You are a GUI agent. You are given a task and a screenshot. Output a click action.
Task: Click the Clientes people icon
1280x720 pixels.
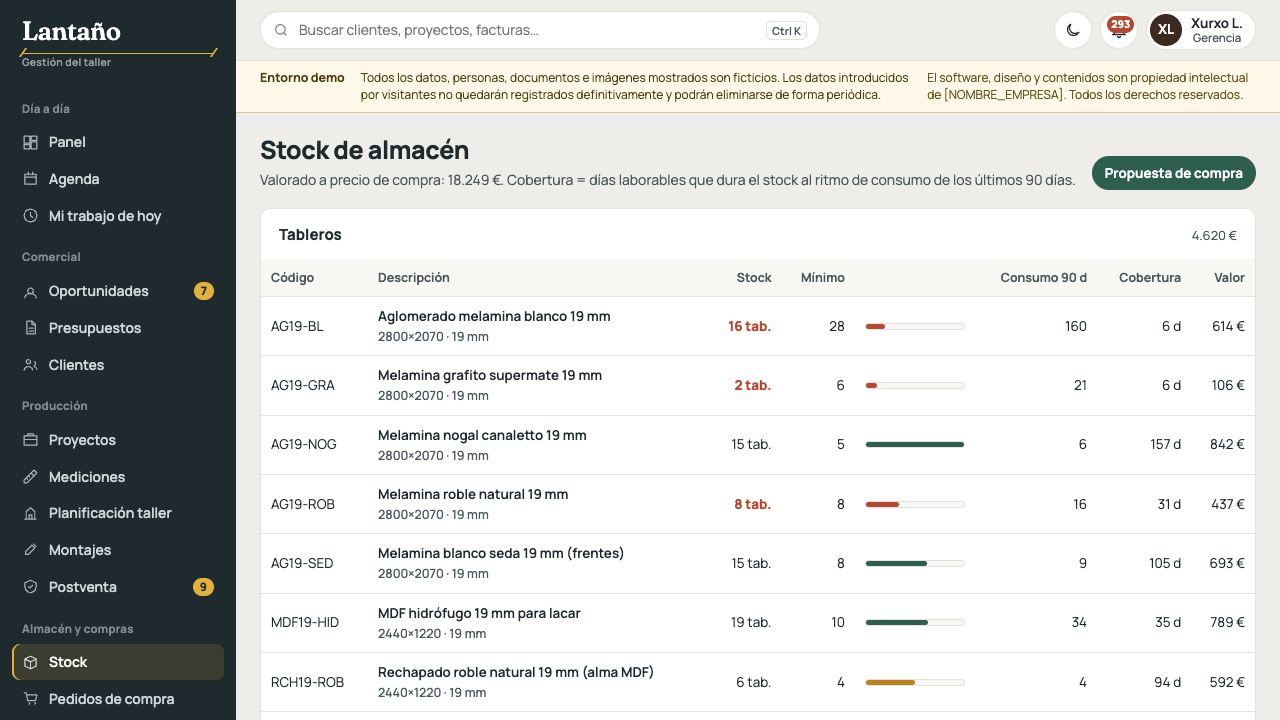30,365
